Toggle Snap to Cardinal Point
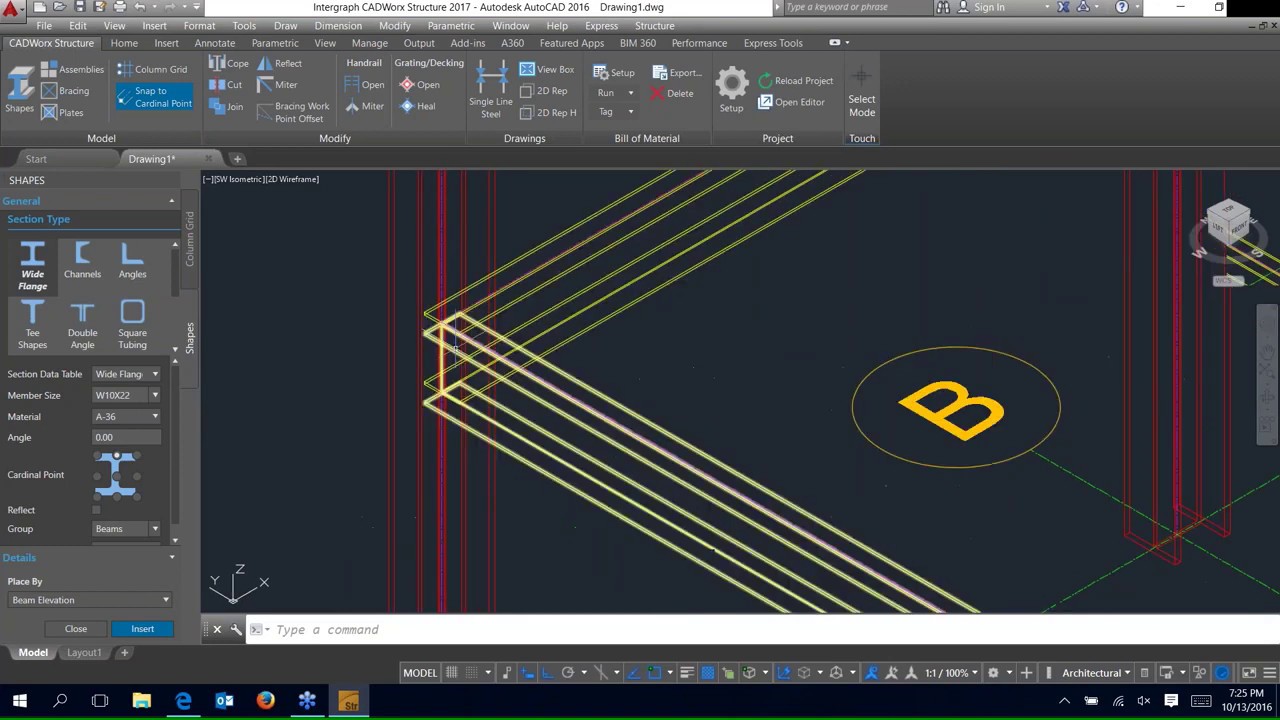The height and width of the screenshot is (720, 1280). pyautogui.click(x=154, y=97)
